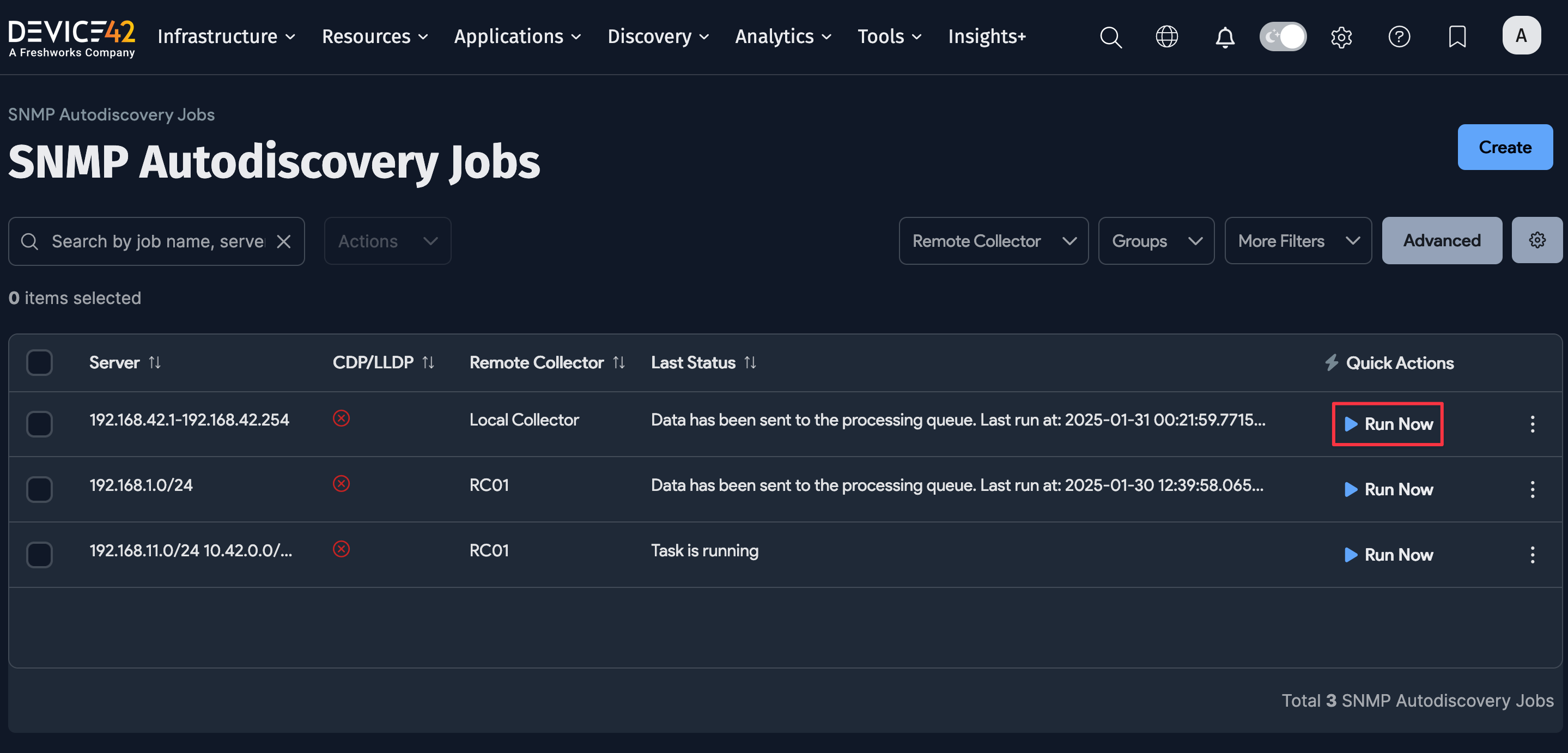Toggle the dark mode switch
Screen dimensions: 1568x753
pyautogui.click(x=1283, y=37)
